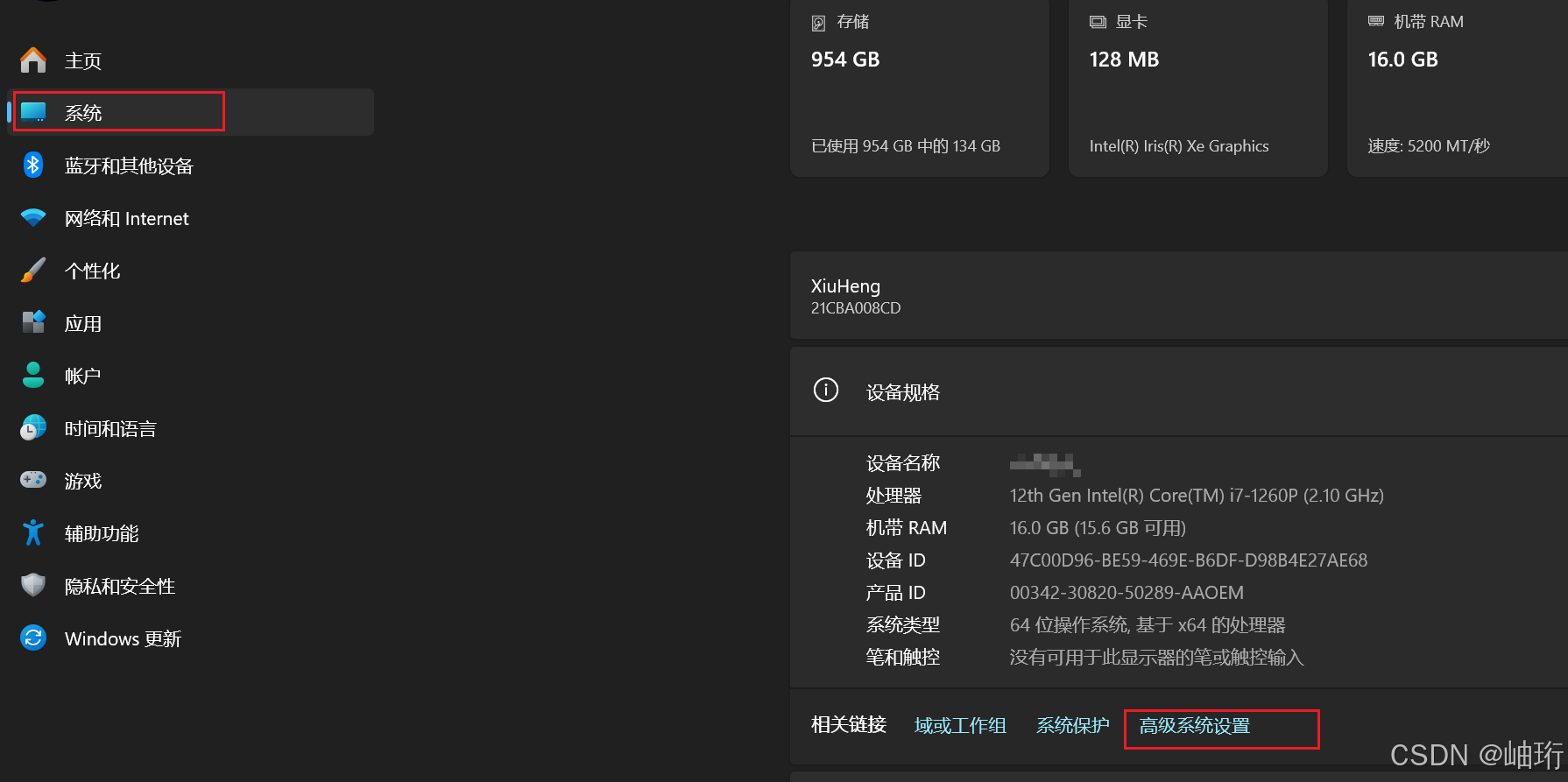Go to 网络和 Internet settings
This screenshot has width=1568, height=782.
tap(190, 218)
